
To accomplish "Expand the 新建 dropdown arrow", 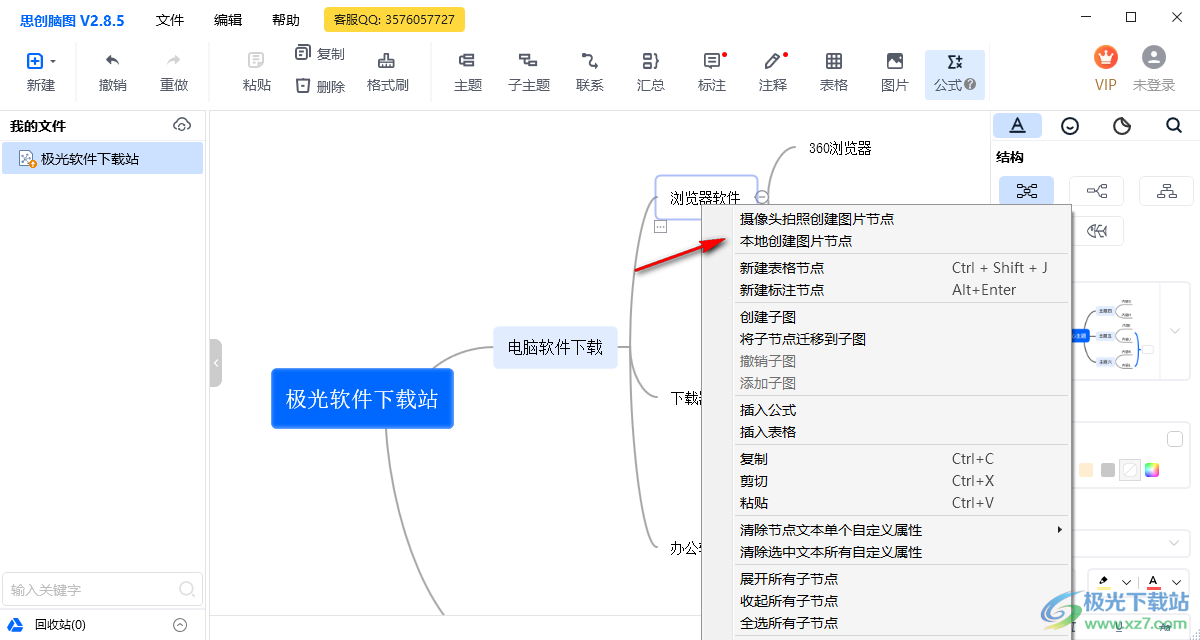I will (53, 62).
